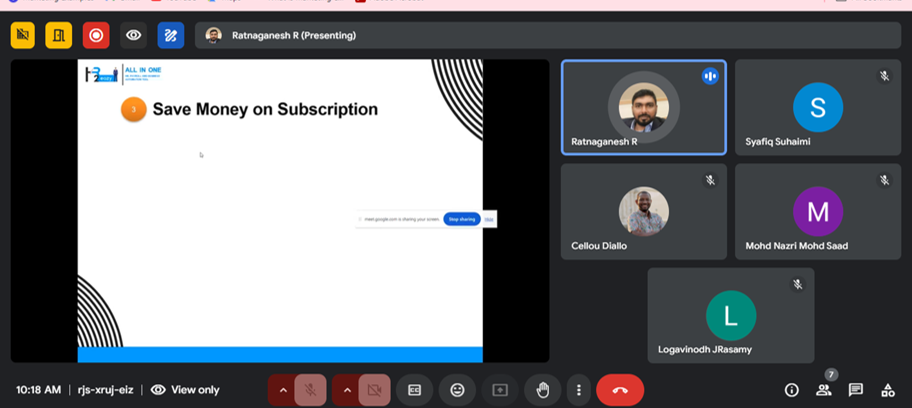Expand audio settings arrow beside microphone
This screenshot has width=912, height=408.
[283, 390]
